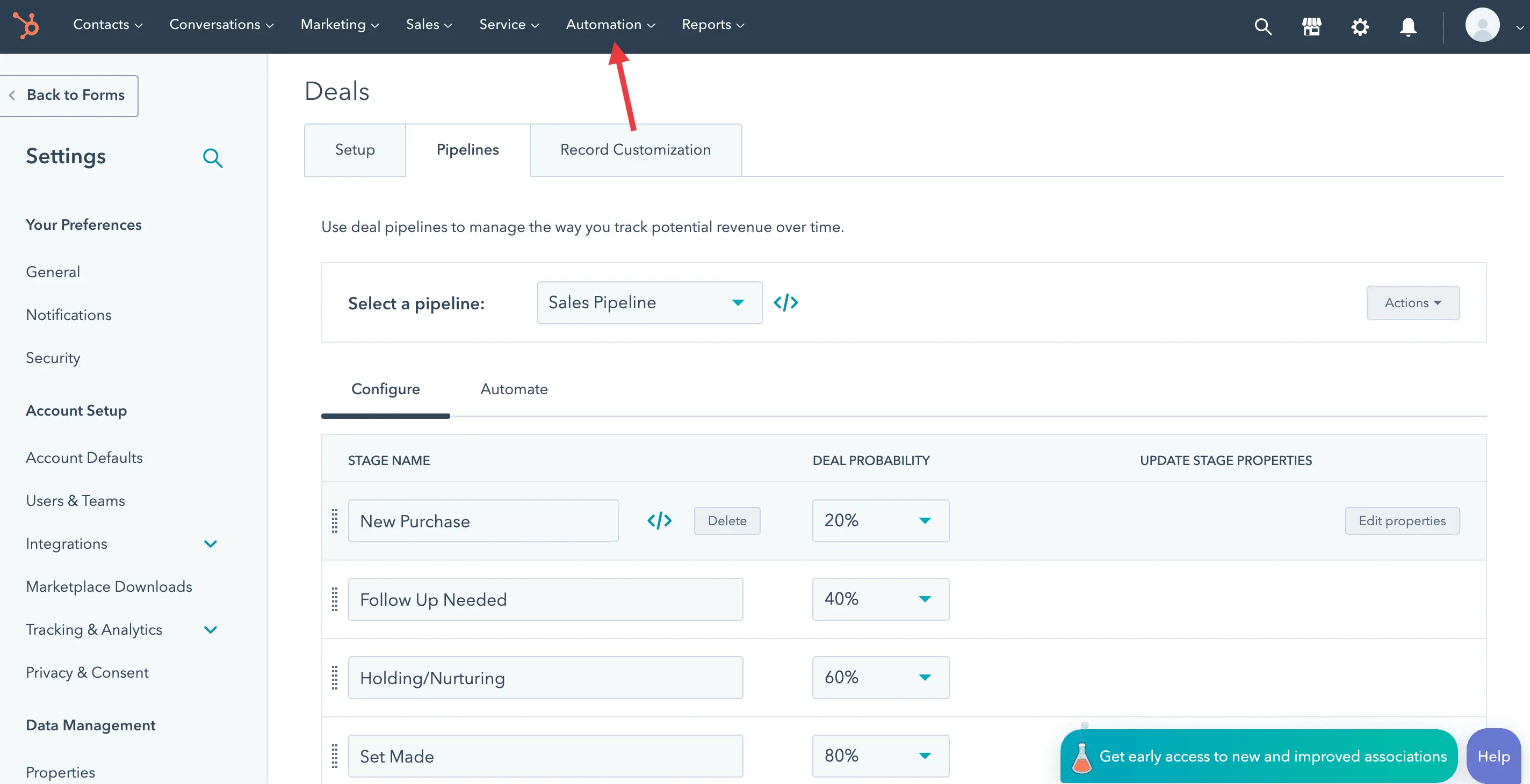Open the Sales menu
The height and width of the screenshot is (784, 1530).
[x=429, y=24]
